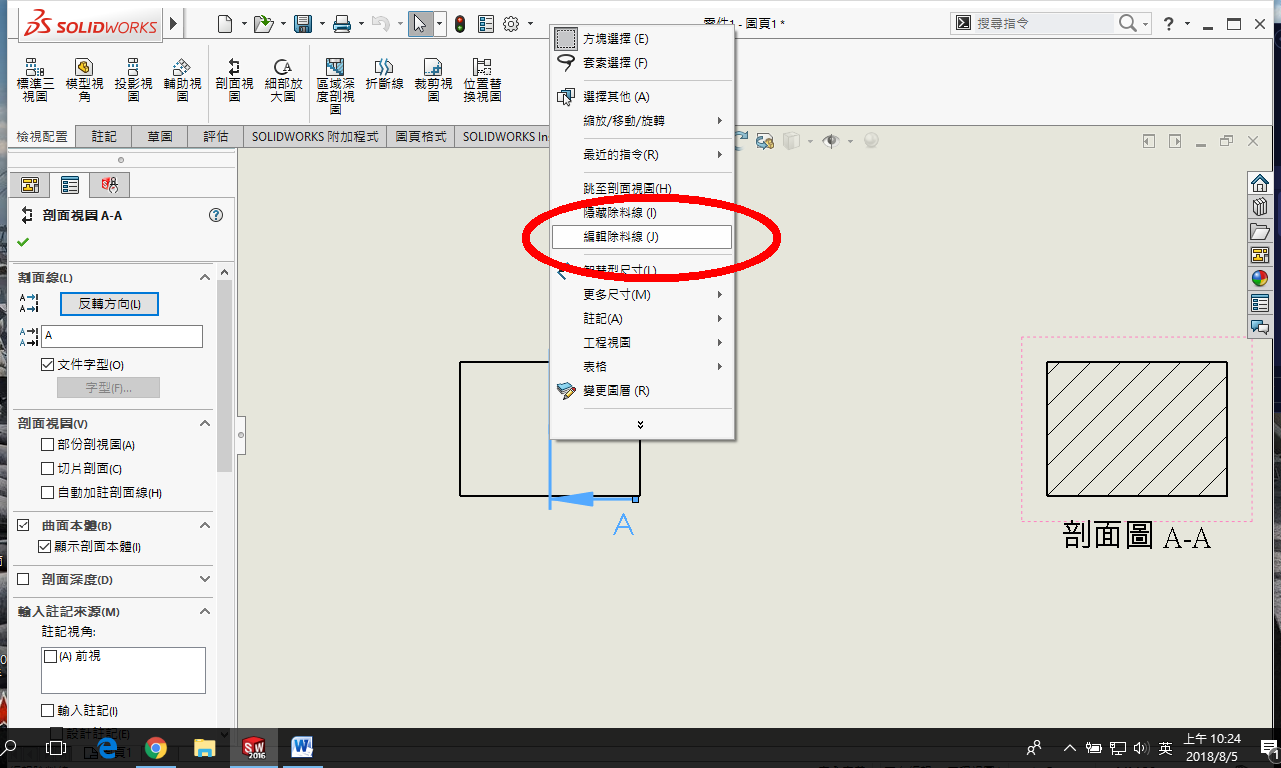The width and height of the screenshot is (1281, 768).
Task: Collapse the 曲面本體 section chevron
Action: [205, 526]
